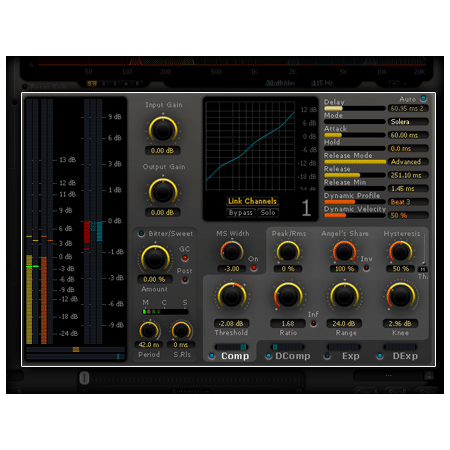Enable the Exp section LED
Image resolution: width=450 pixels, height=450 pixels.
pyautogui.click(x=327, y=356)
